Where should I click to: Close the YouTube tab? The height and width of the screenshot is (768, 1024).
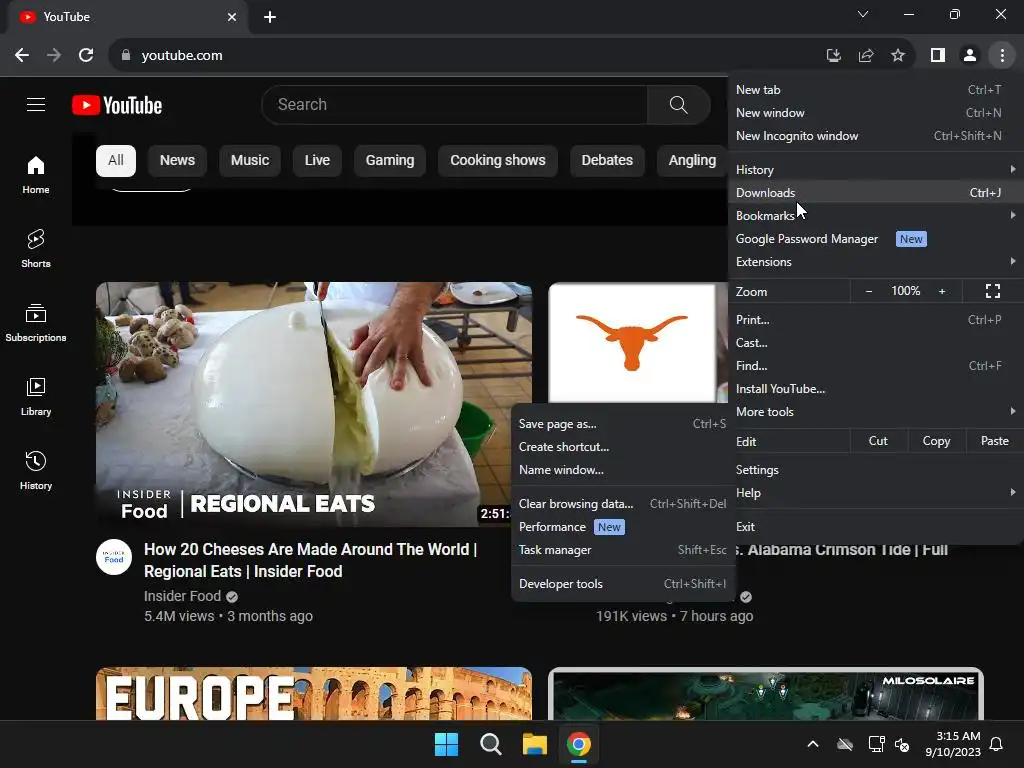[x=232, y=17]
